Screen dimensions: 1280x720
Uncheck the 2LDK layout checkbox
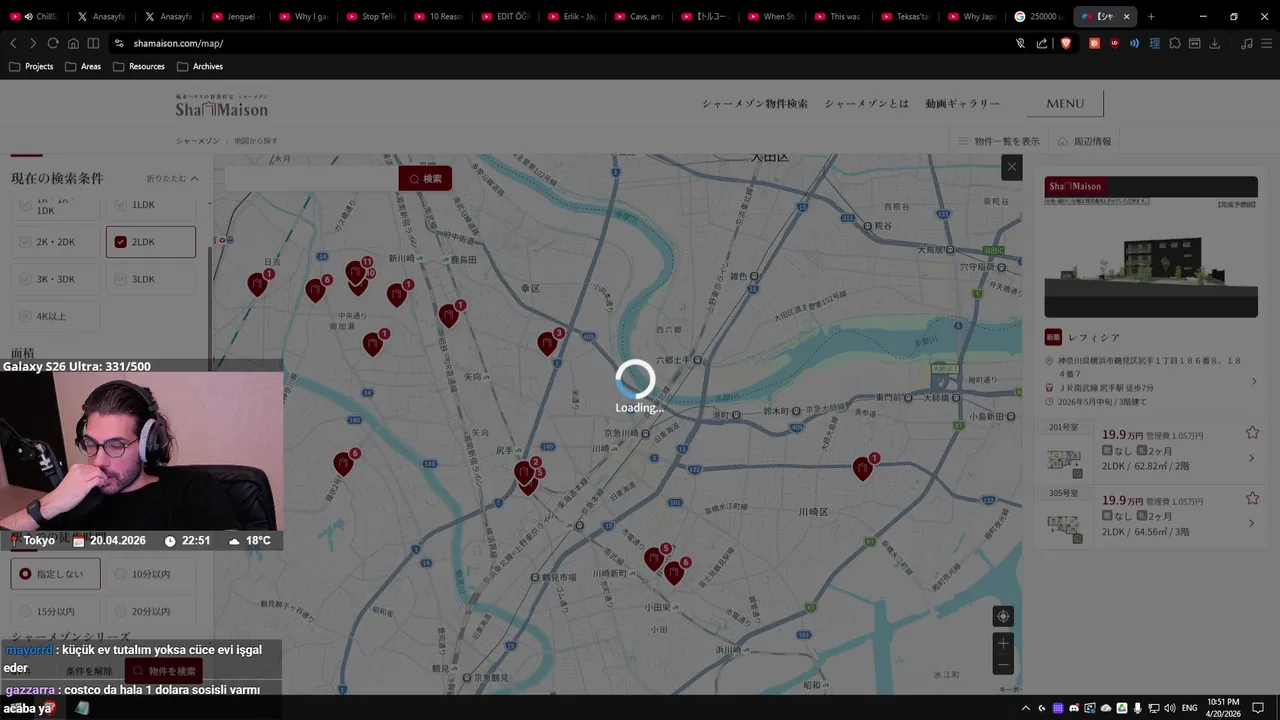pyautogui.click(x=121, y=242)
